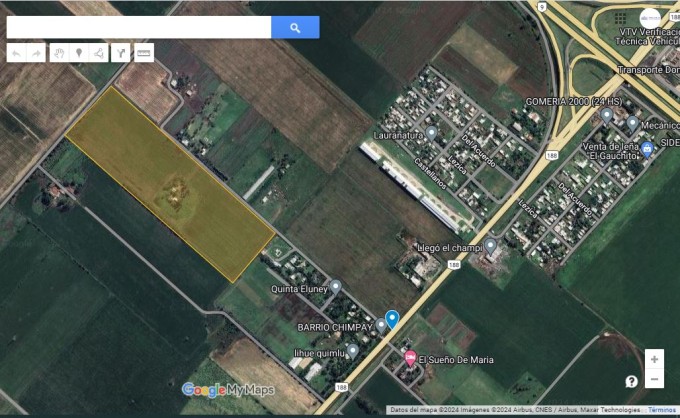Select the Add directions tool
The width and height of the screenshot is (680, 418).
pos(120,53)
